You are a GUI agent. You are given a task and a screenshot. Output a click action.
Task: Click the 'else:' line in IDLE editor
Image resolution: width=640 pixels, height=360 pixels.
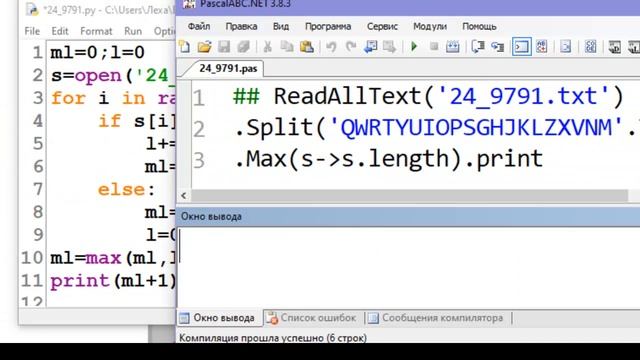tap(127, 190)
